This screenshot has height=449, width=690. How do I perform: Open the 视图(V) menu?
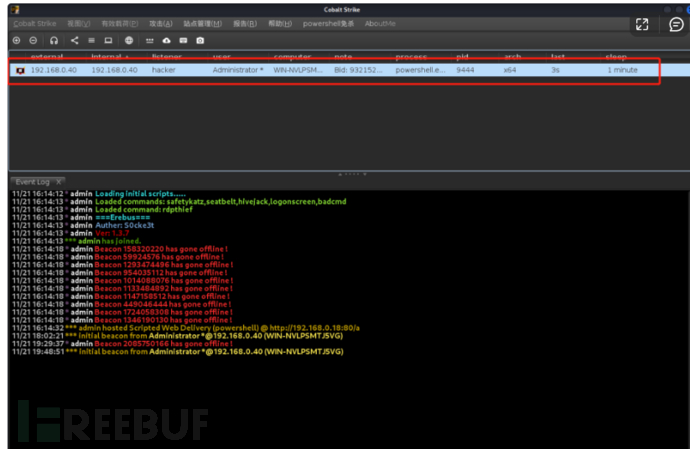(79, 24)
